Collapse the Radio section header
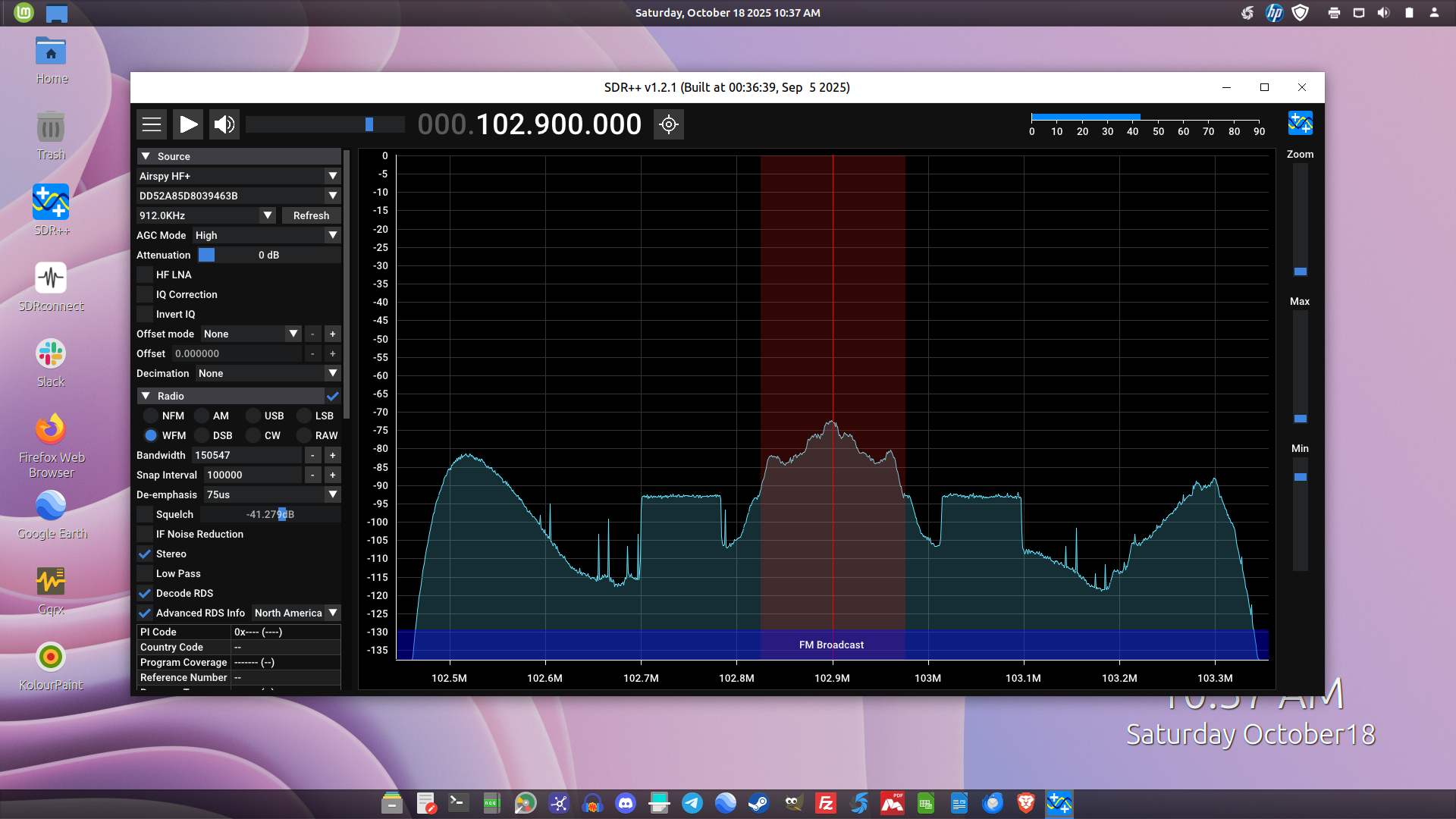1456x819 pixels. [146, 396]
